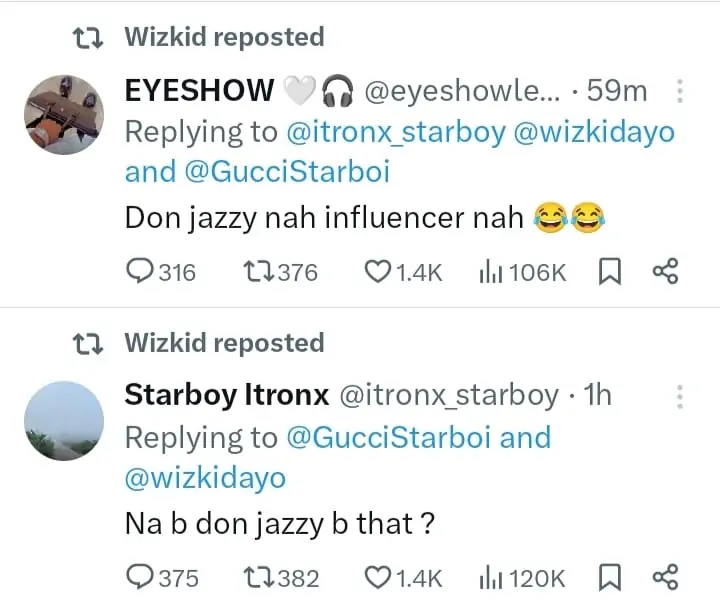Image resolution: width=720 pixels, height=612 pixels.
Task: Open more options on EYESHOW's tweet
Action: coord(680,93)
